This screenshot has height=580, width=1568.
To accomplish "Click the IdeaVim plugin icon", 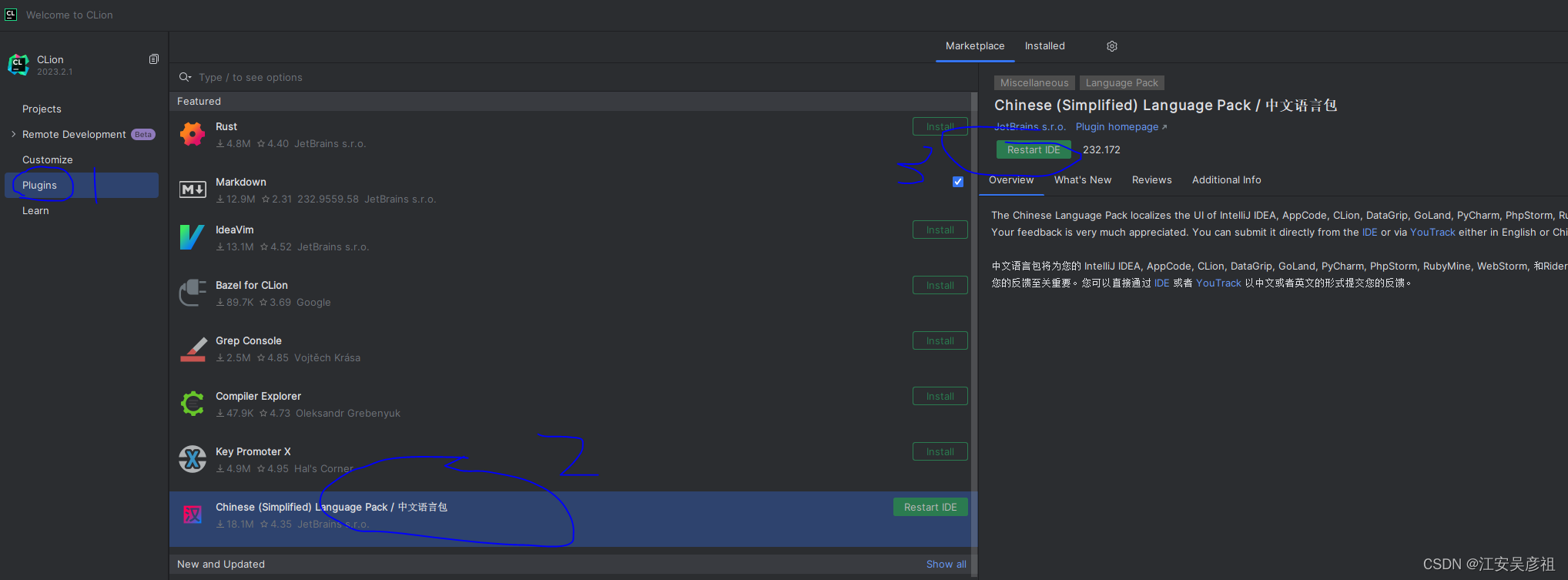I will point(193,237).
